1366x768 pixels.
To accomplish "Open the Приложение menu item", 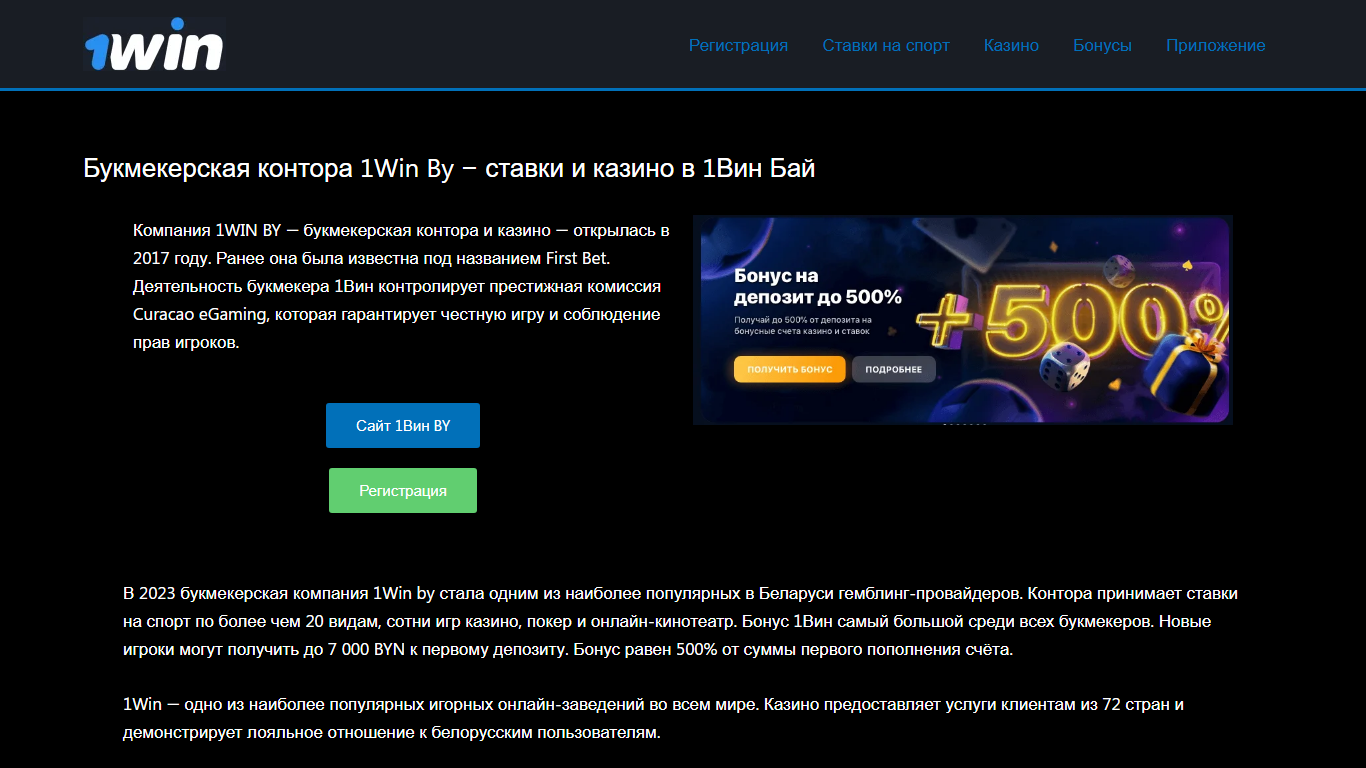I will click(1215, 45).
